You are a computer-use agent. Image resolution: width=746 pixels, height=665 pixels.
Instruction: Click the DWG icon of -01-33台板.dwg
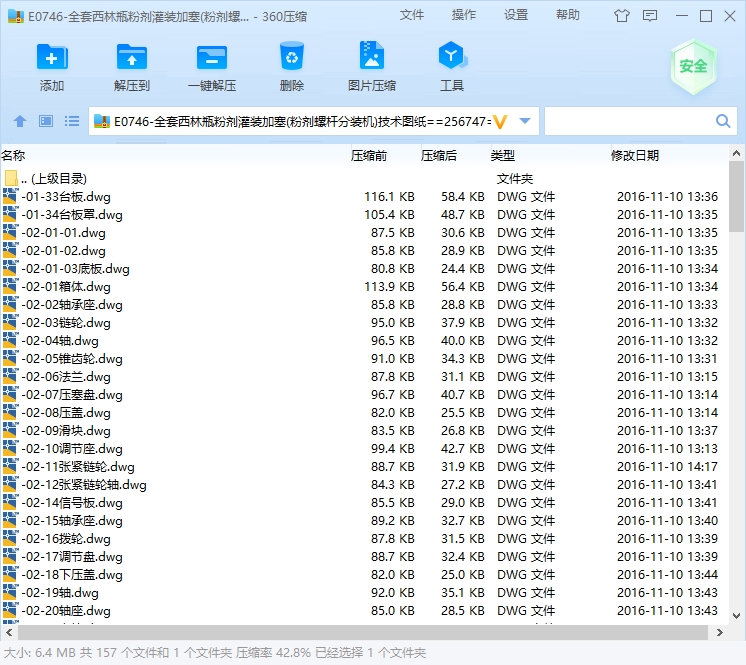click(x=10, y=196)
